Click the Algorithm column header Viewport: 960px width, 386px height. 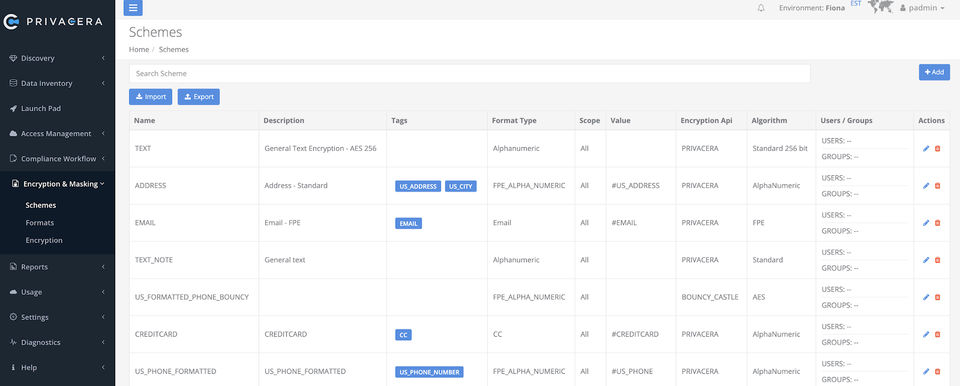tap(770, 121)
